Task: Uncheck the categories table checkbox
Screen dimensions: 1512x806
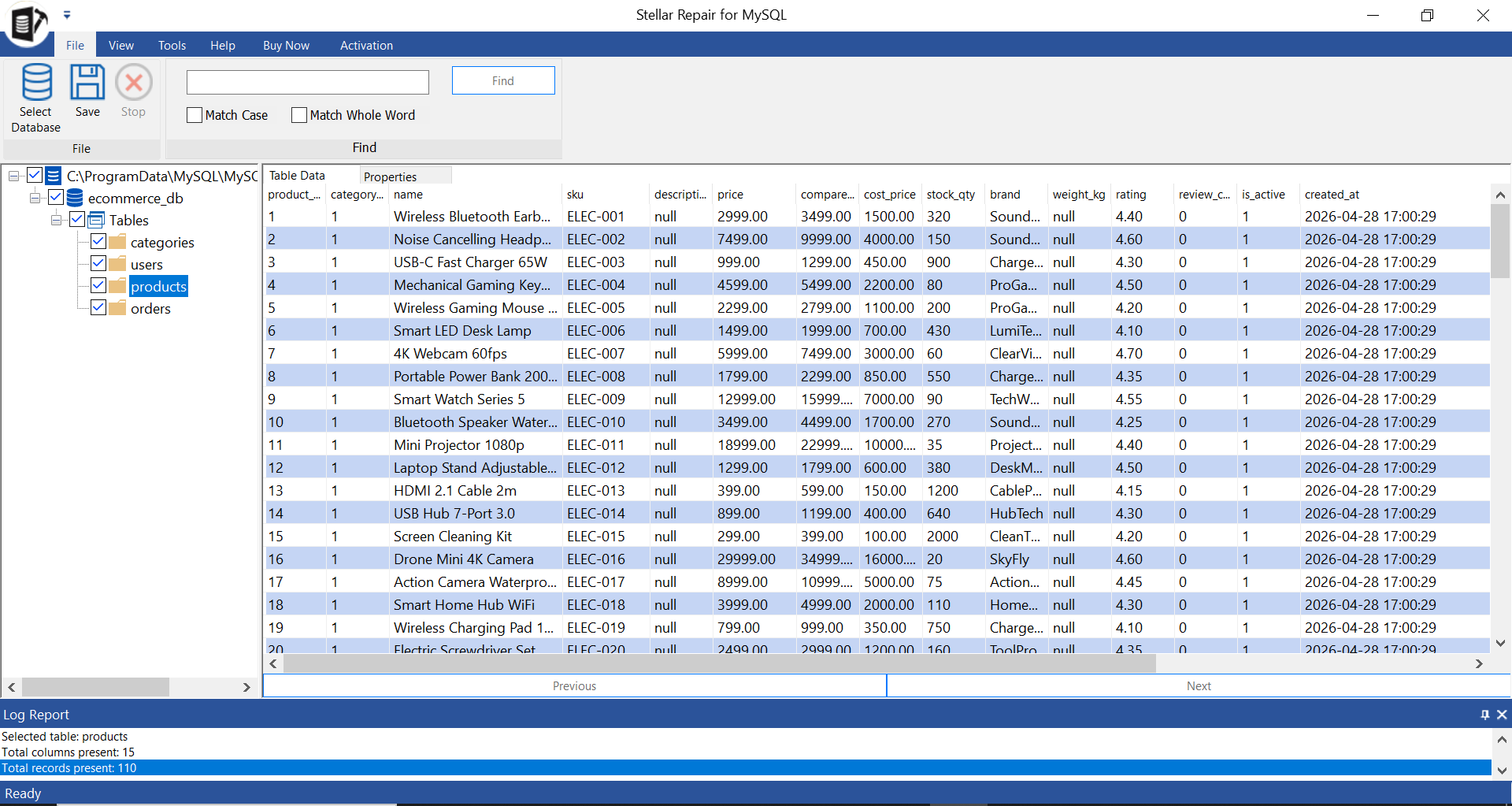Action: (98, 241)
